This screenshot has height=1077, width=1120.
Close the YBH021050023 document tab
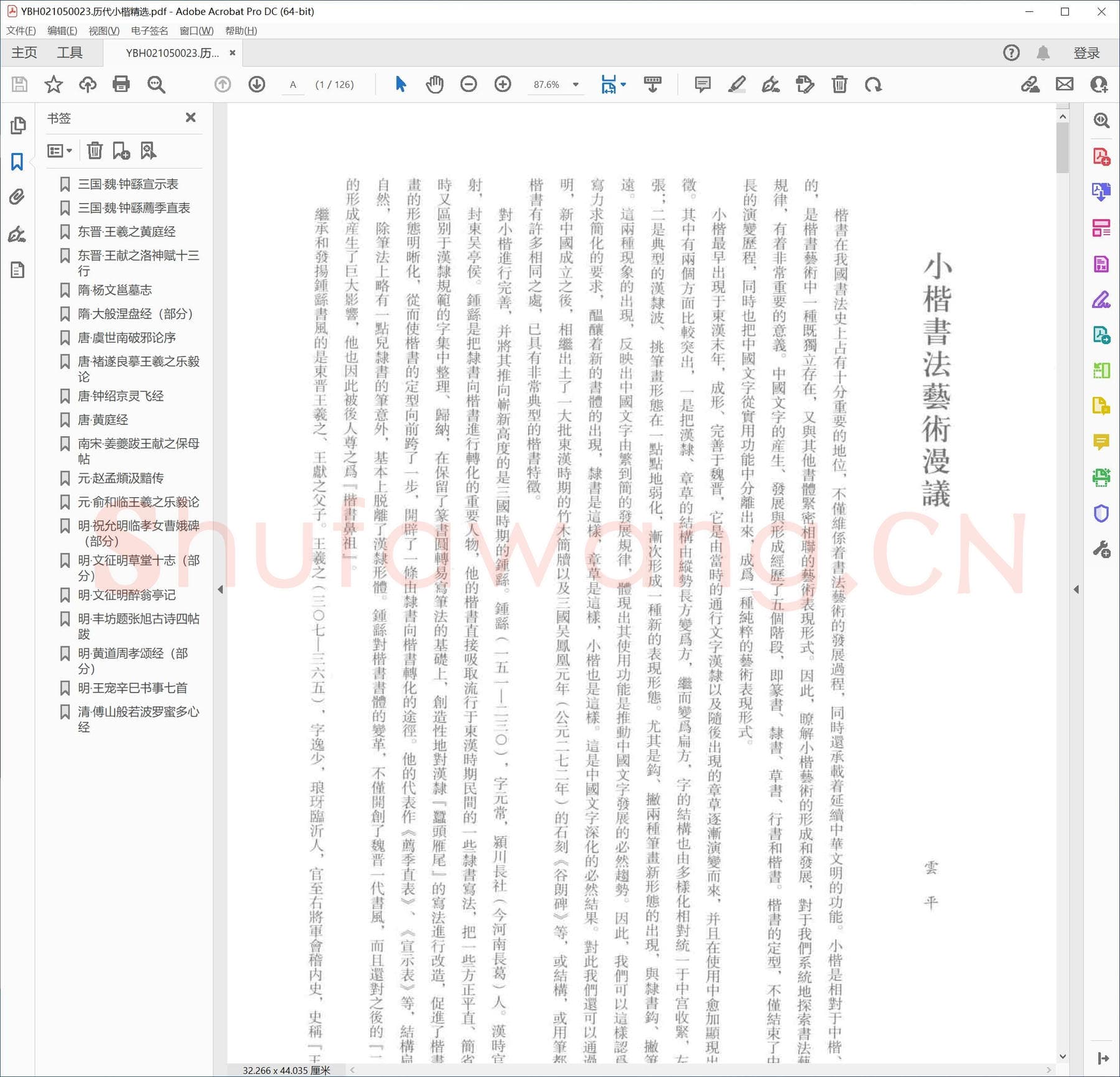click(x=232, y=53)
